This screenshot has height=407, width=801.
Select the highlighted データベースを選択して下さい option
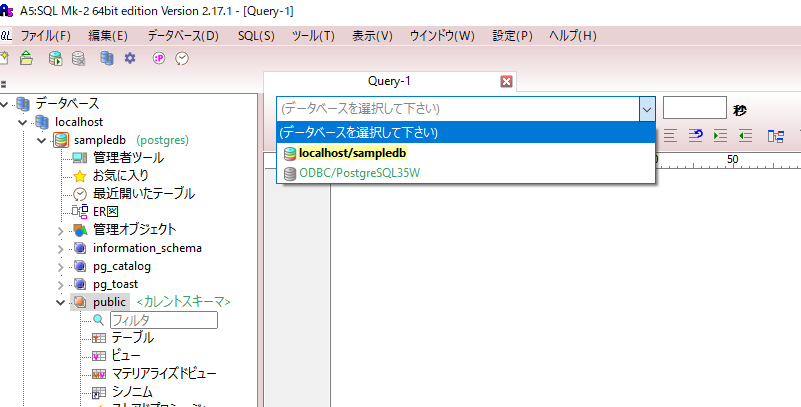click(x=466, y=133)
